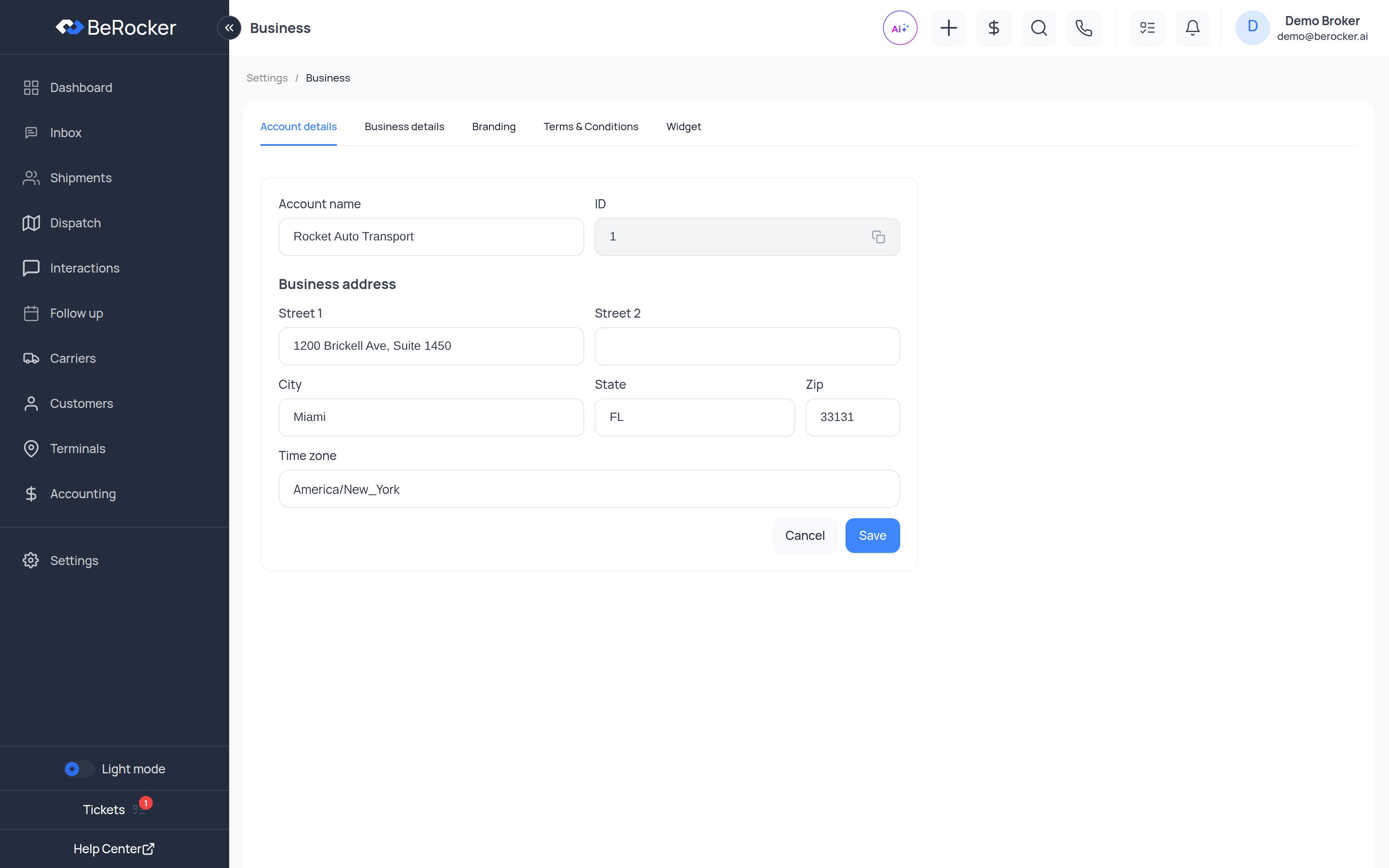Click the Interactions chat bubble icon
The width and height of the screenshot is (1389, 868).
point(31,268)
